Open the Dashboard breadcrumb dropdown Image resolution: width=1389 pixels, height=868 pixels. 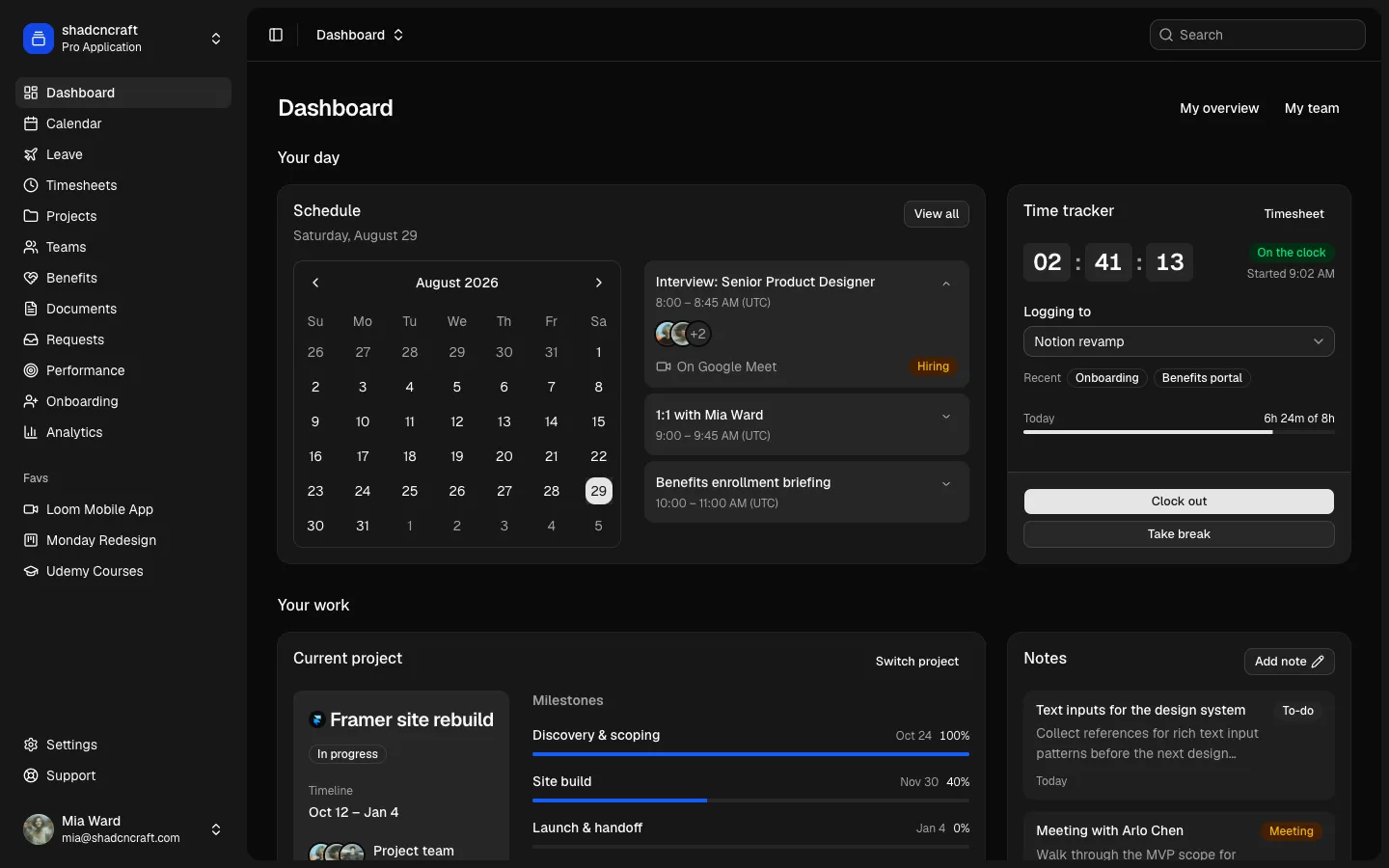[x=360, y=35]
